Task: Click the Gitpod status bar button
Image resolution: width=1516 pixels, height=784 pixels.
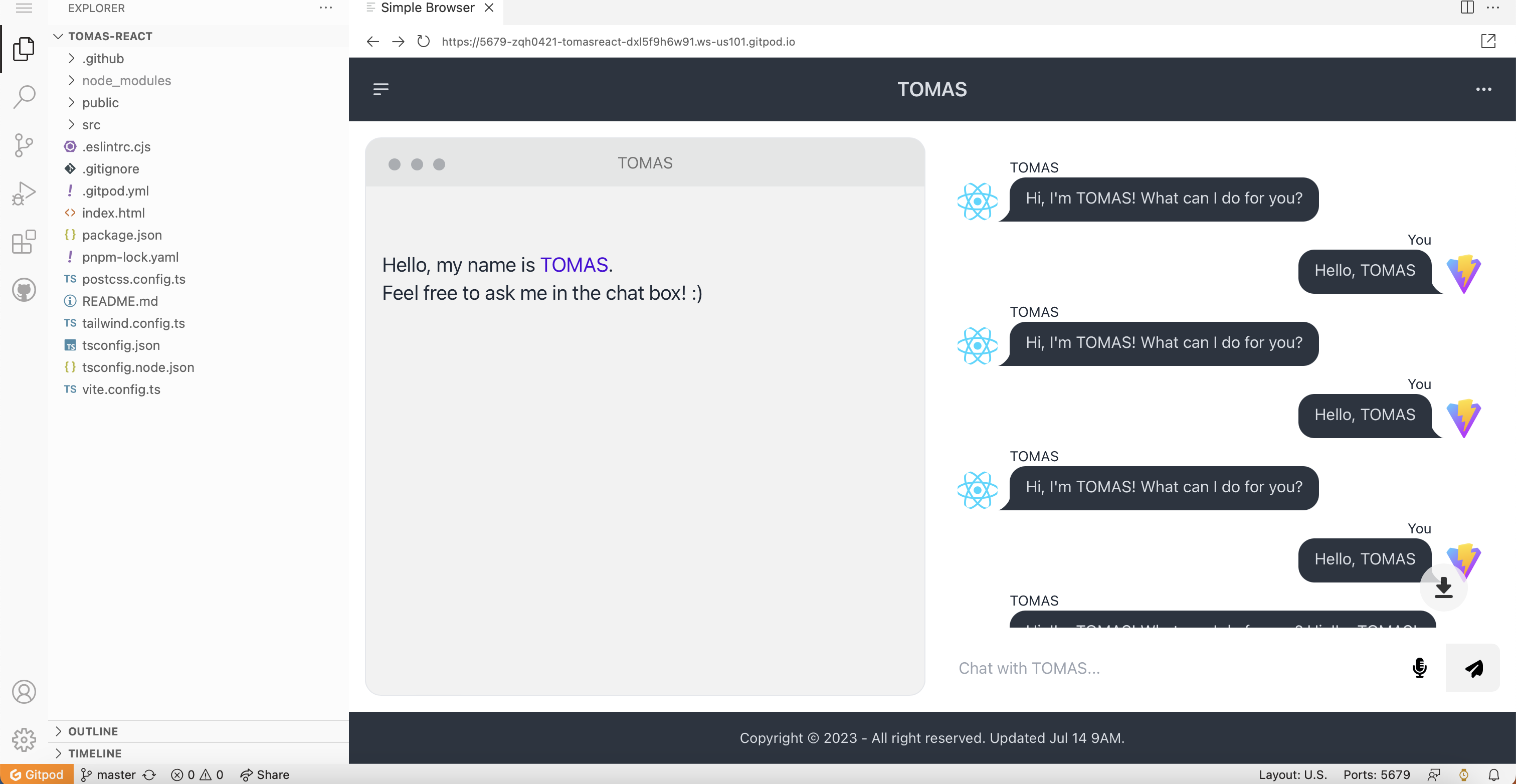Action: point(37,774)
